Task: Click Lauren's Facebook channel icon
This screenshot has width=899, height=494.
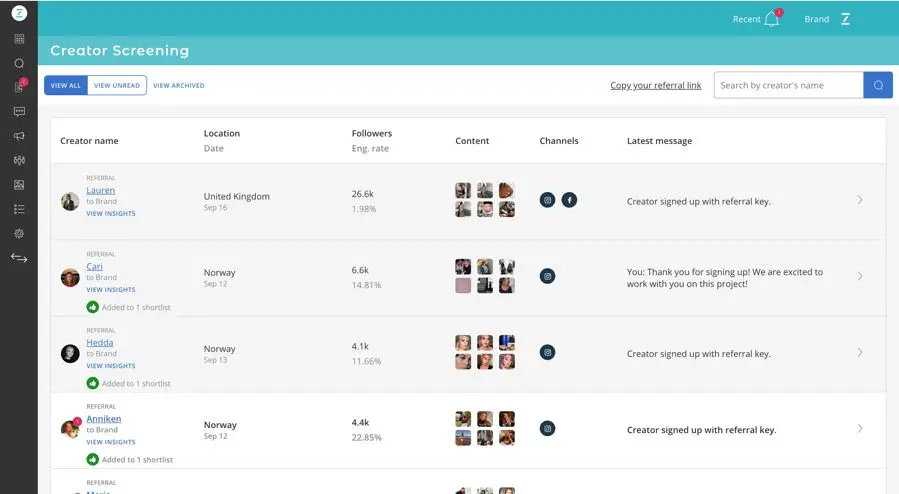Action: point(569,200)
